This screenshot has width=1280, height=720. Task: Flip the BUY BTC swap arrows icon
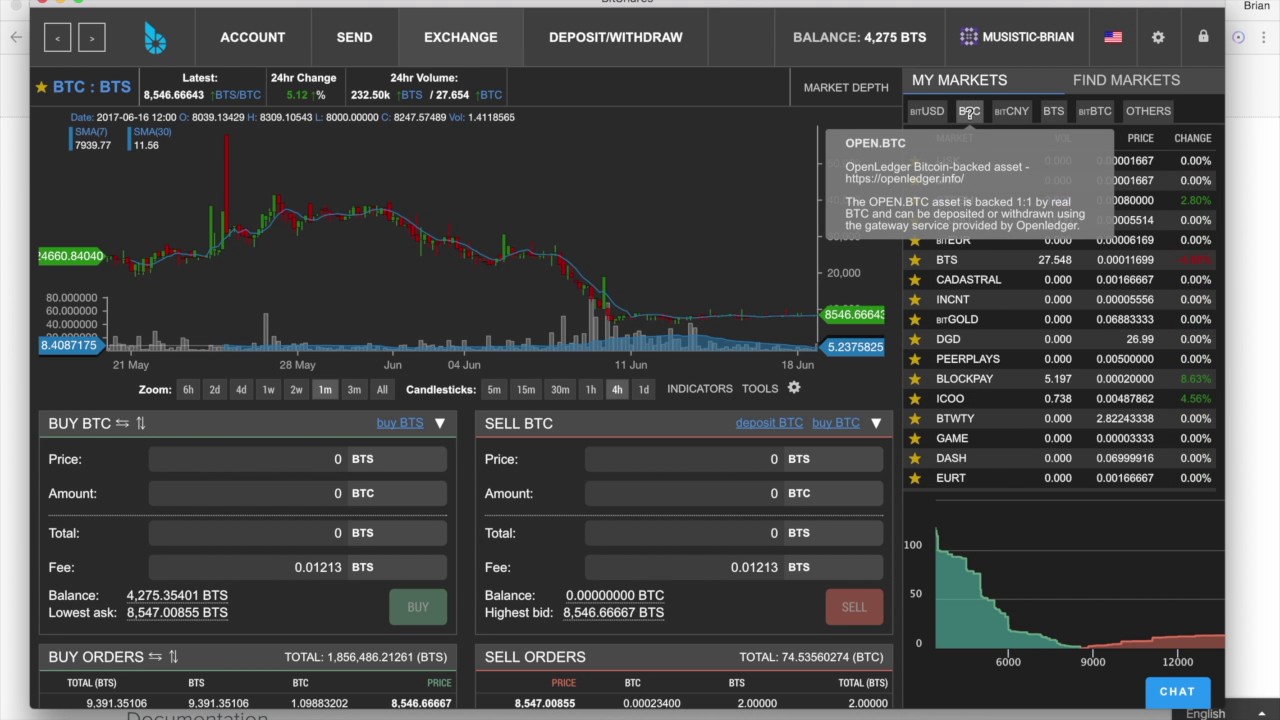coord(122,423)
